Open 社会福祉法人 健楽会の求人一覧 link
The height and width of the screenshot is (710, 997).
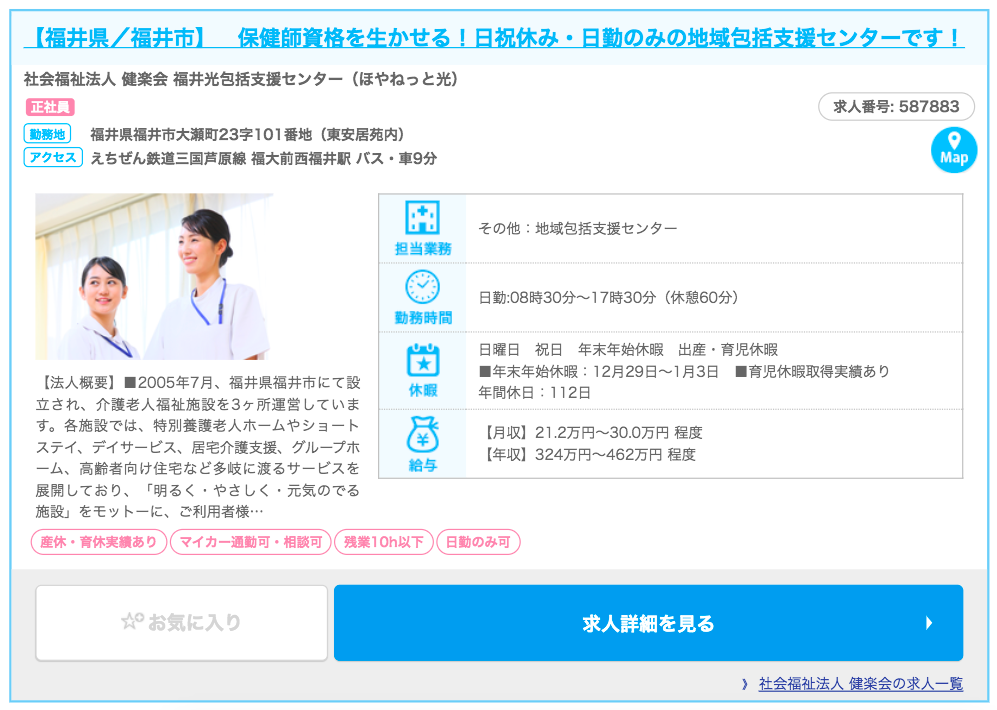pos(860,684)
